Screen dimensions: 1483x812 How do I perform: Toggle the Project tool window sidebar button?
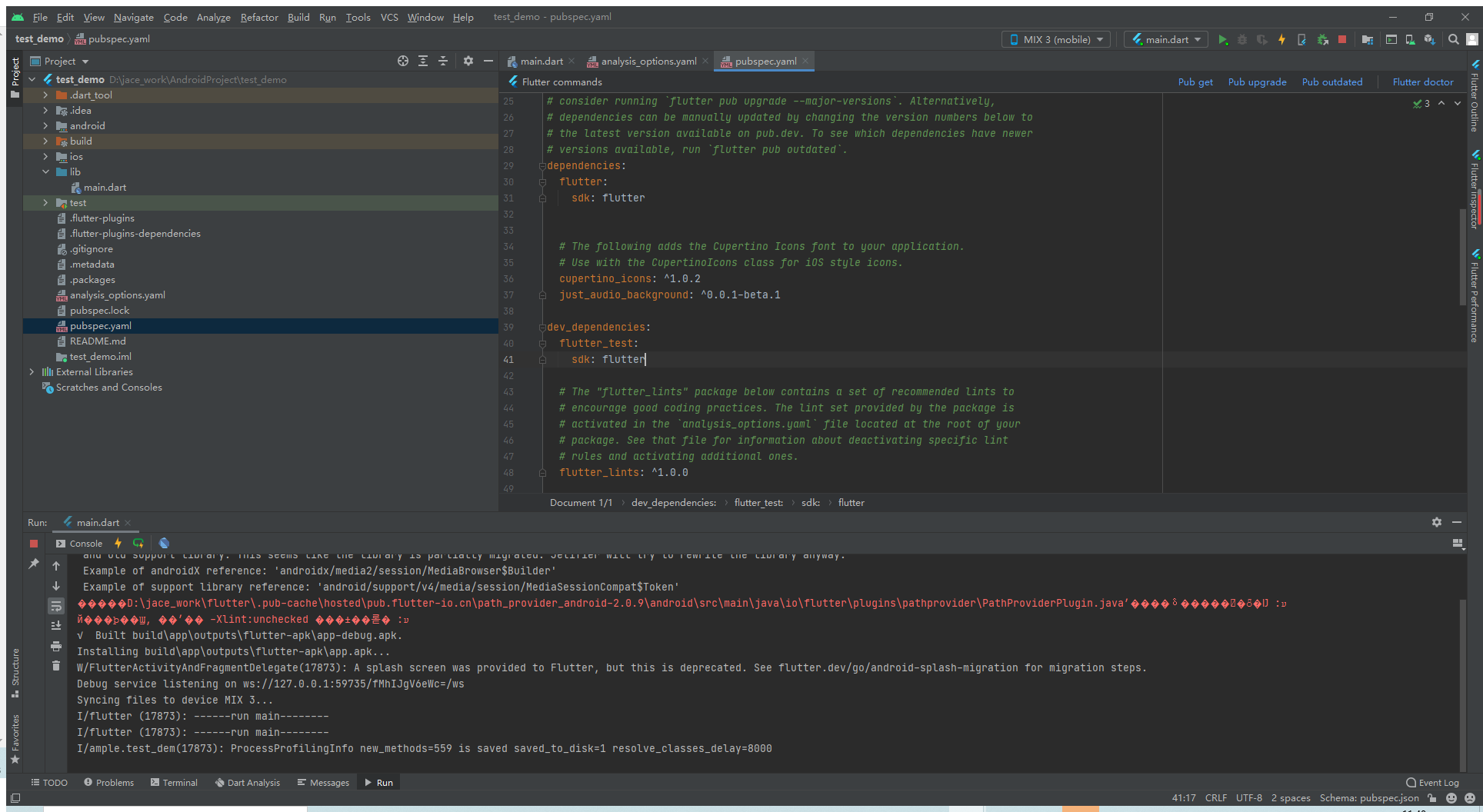(x=15, y=77)
